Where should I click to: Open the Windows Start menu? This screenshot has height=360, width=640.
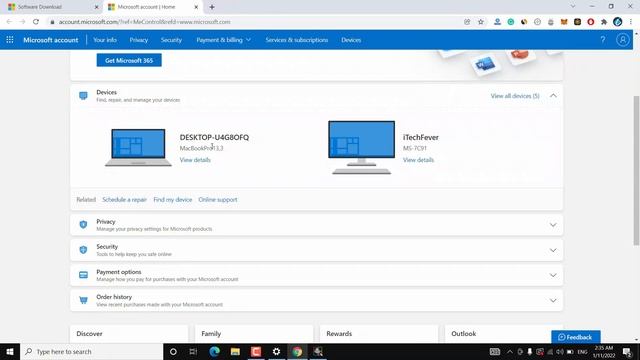tap(10, 351)
